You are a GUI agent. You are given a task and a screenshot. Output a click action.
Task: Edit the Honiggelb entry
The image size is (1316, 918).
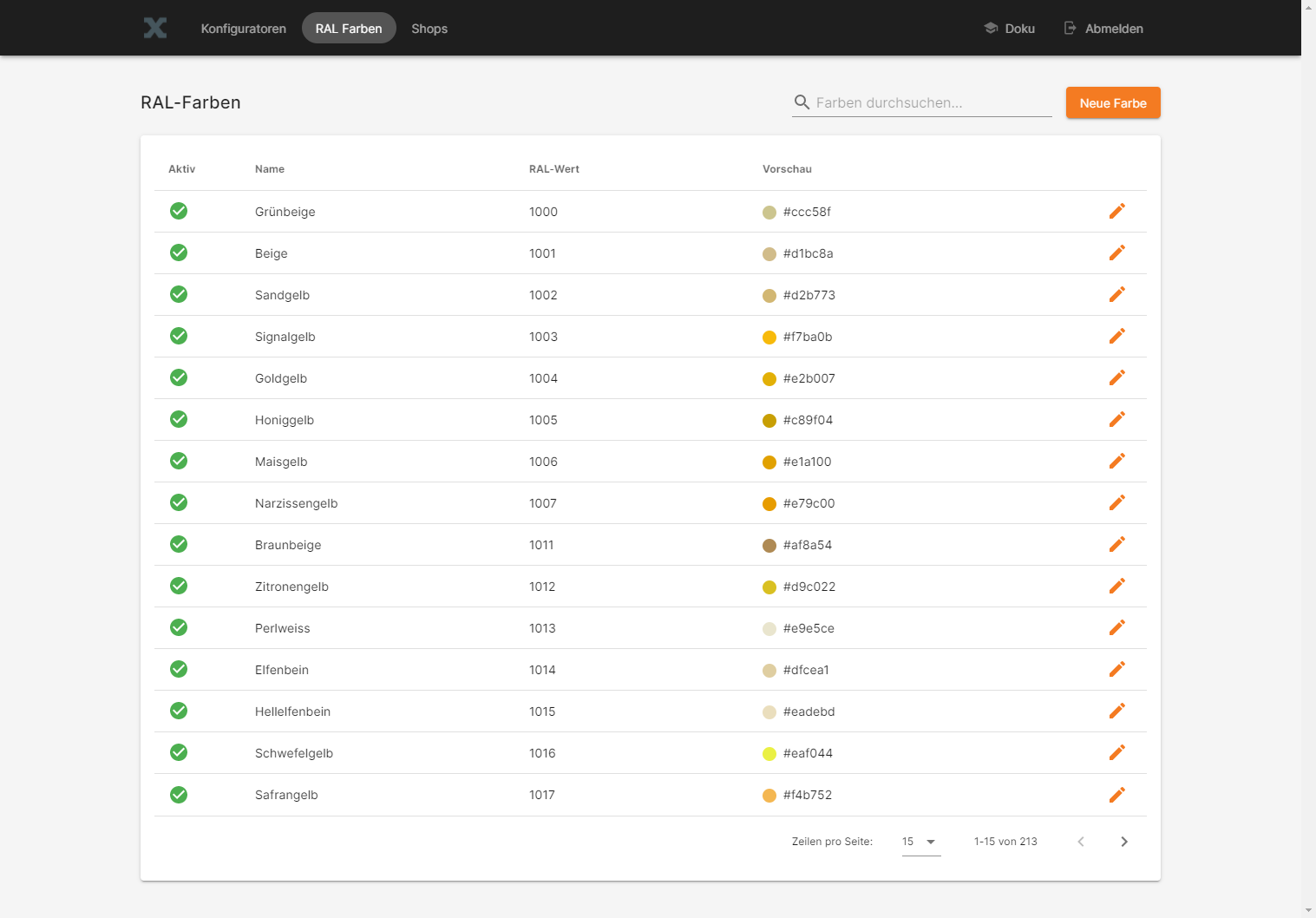1116,419
